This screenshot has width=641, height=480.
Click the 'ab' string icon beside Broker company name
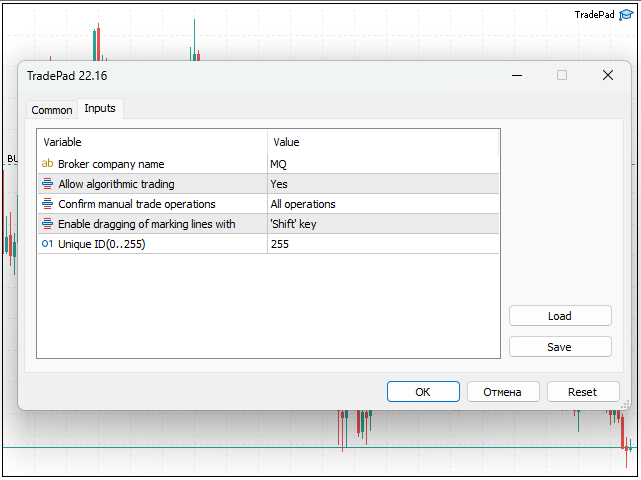(x=47, y=164)
